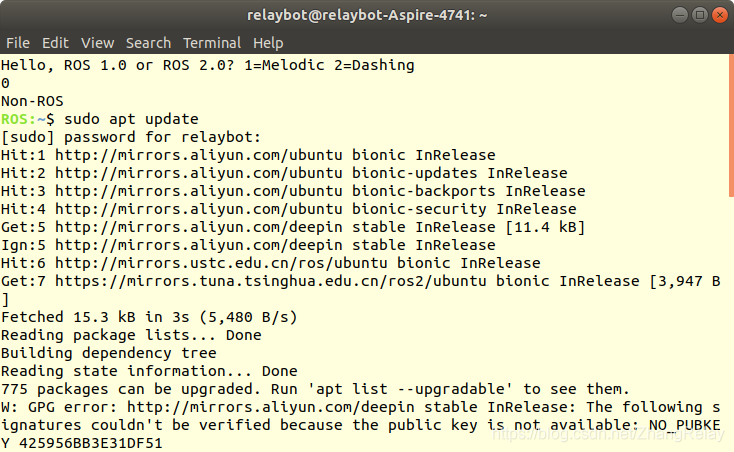Viewport: 734px width, 452px height.
Task: Open the Help menu
Action: pyautogui.click(x=268, y=43)
